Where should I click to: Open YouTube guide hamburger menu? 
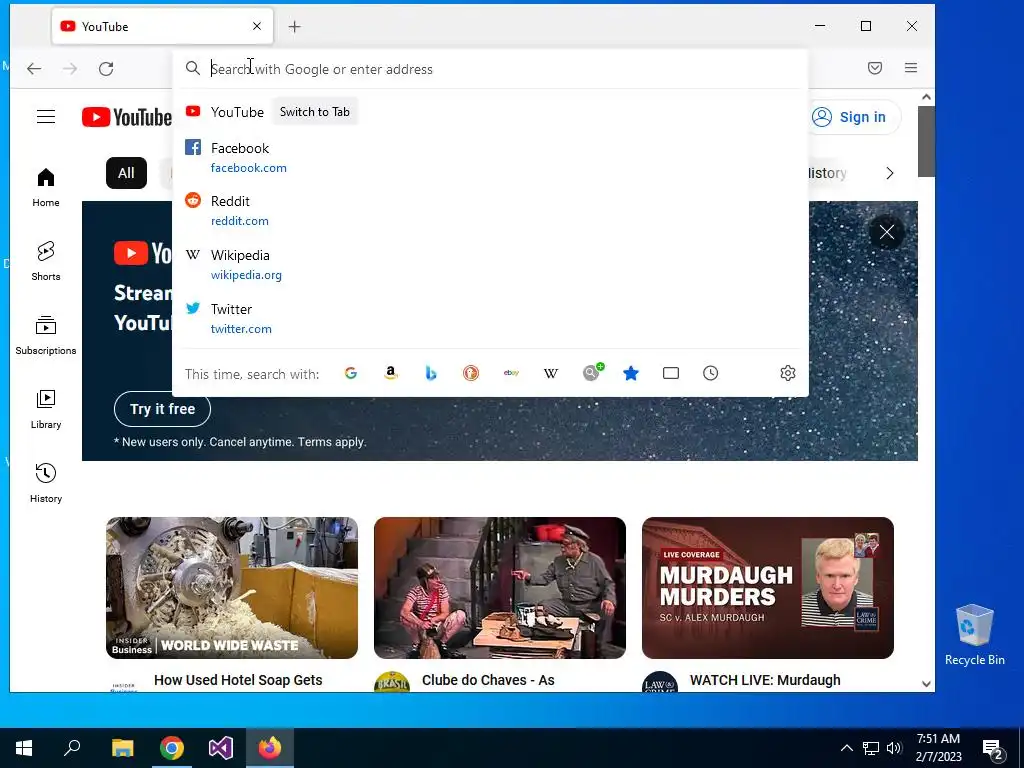46,117
